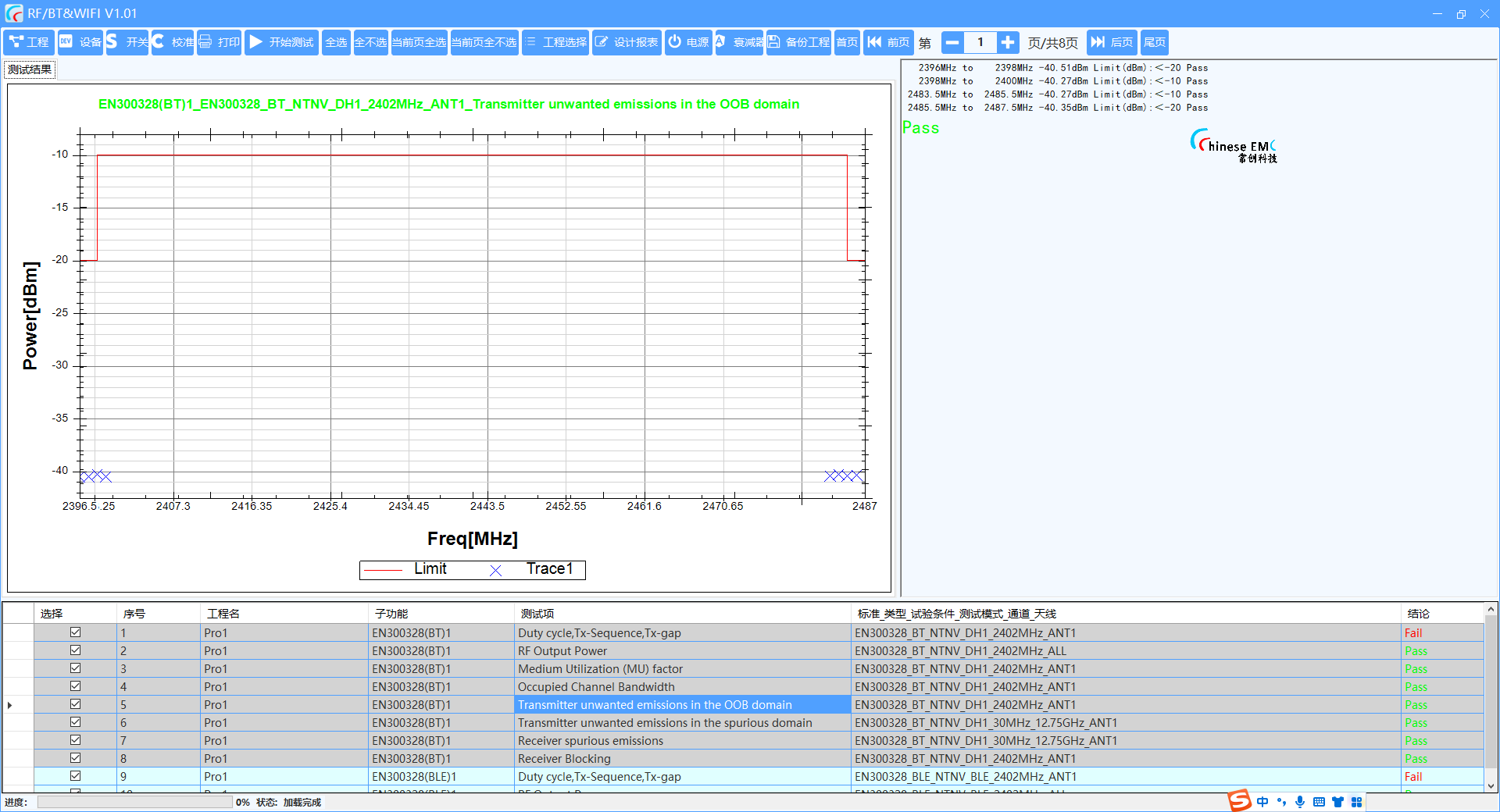Jump to the last page with 尾页
This screenshot has width=1500, height=812.
[x=1155, y=42]
